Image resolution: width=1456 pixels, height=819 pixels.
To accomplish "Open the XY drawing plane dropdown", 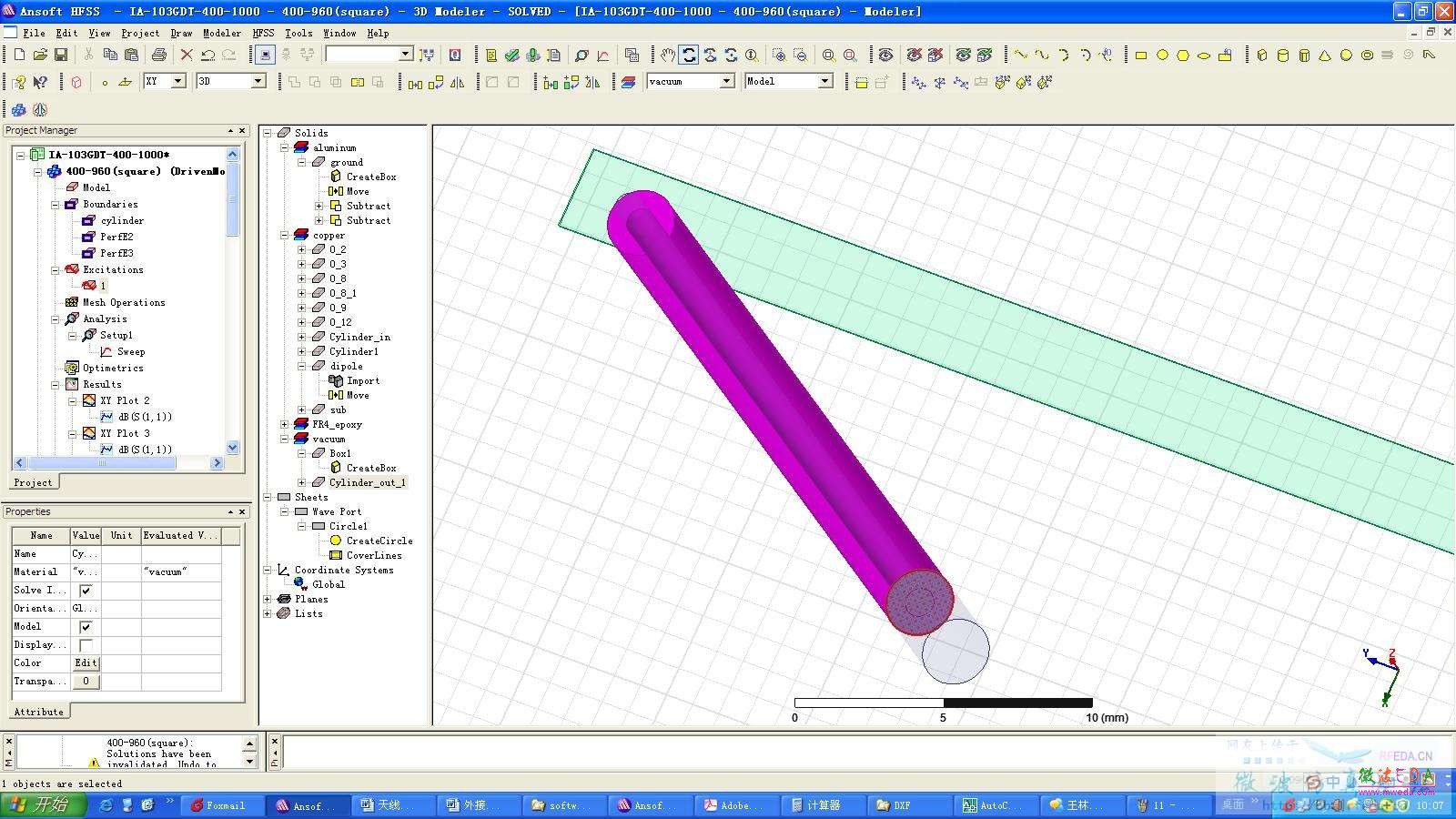I will point(178,81).
